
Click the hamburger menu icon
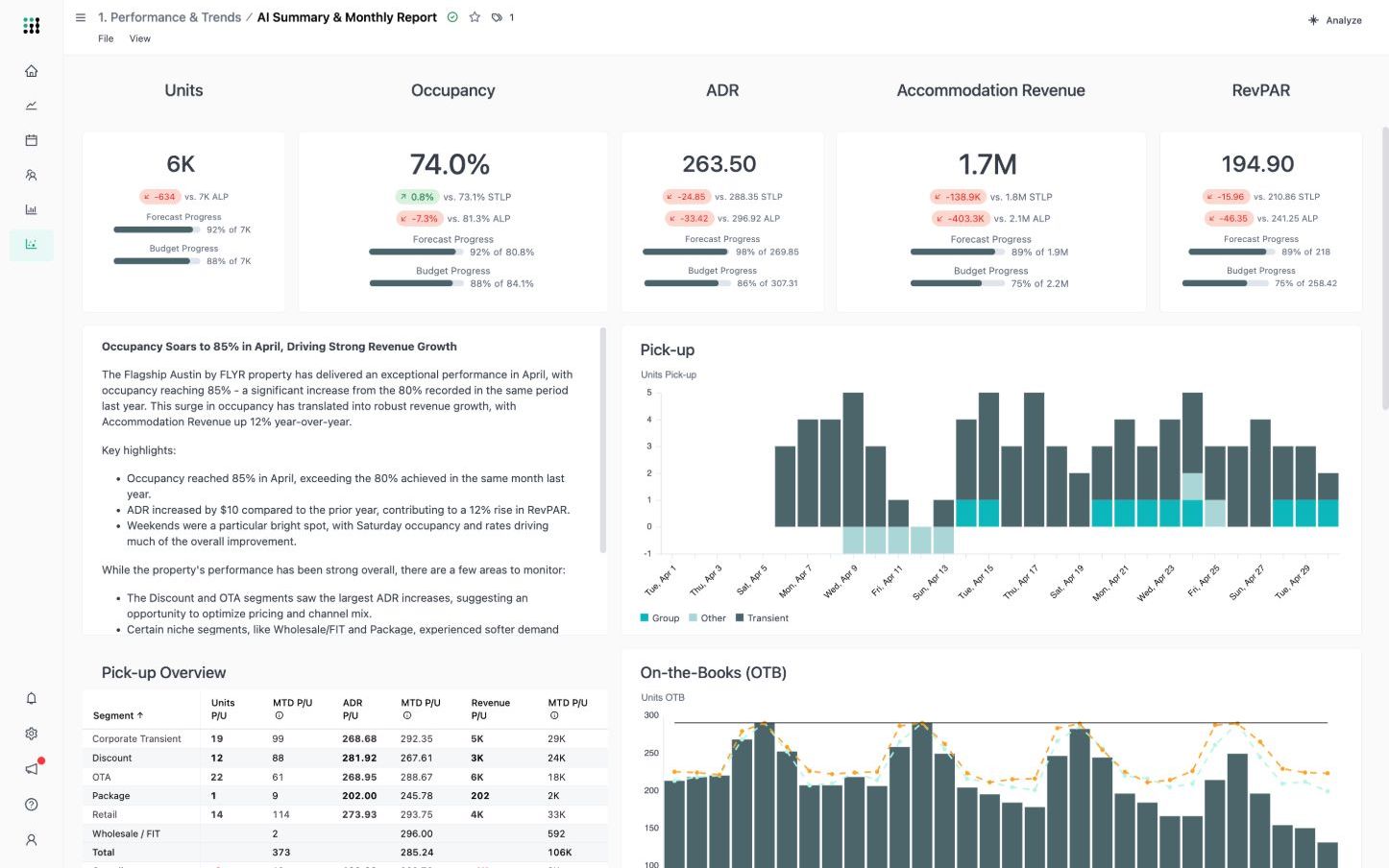pyautogui.click(x=81, y=17)
